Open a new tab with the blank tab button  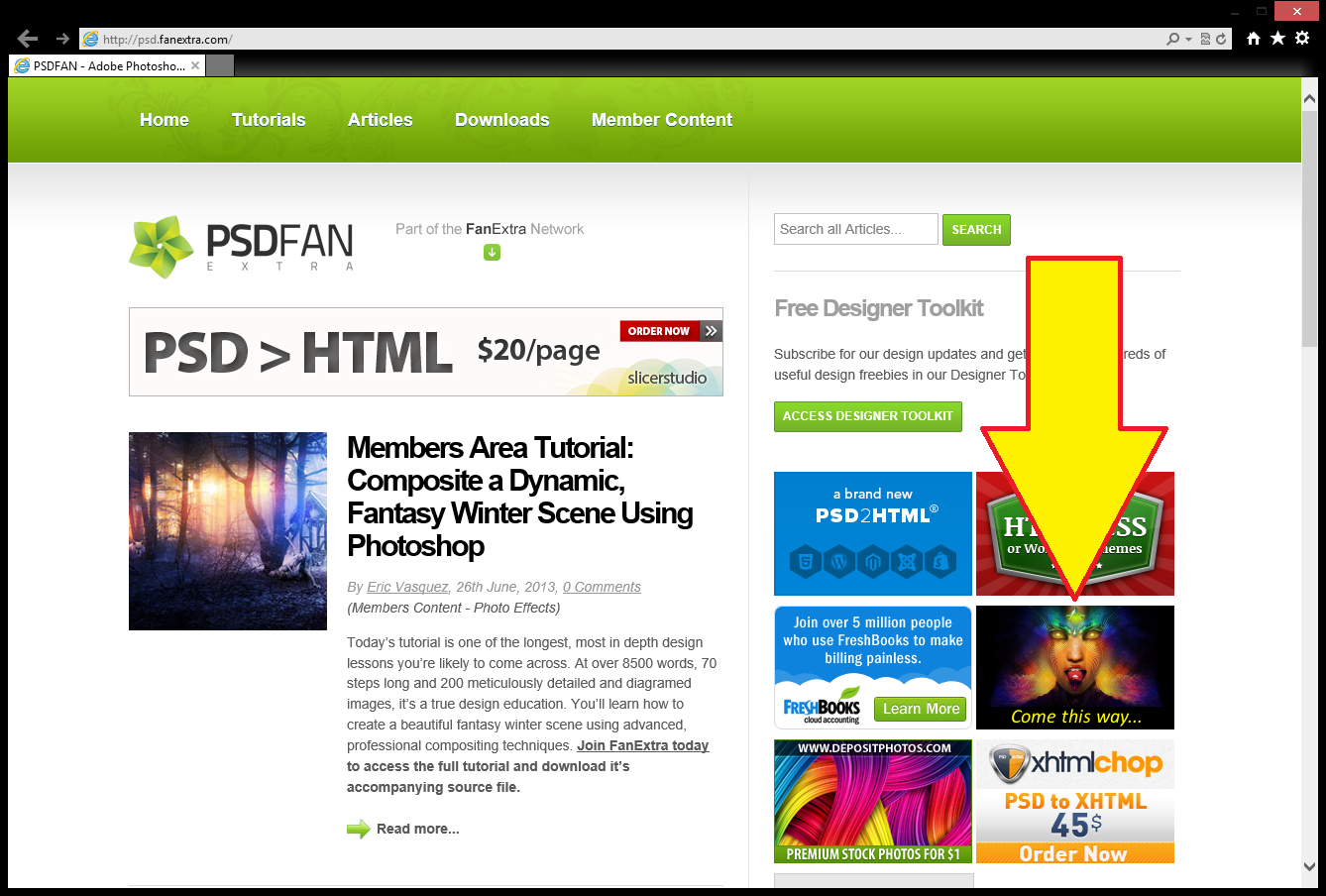(x=220, y=65)
